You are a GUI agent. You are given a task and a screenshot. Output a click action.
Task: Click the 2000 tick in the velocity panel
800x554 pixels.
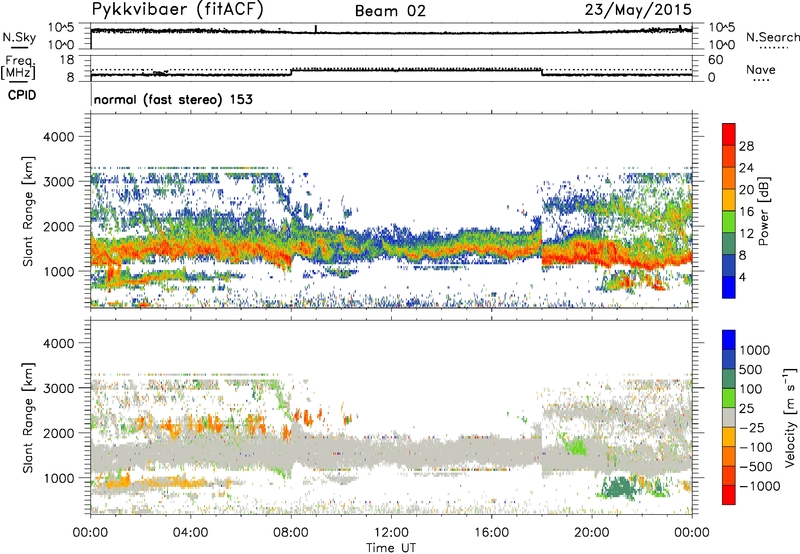[x=58, y=433]
